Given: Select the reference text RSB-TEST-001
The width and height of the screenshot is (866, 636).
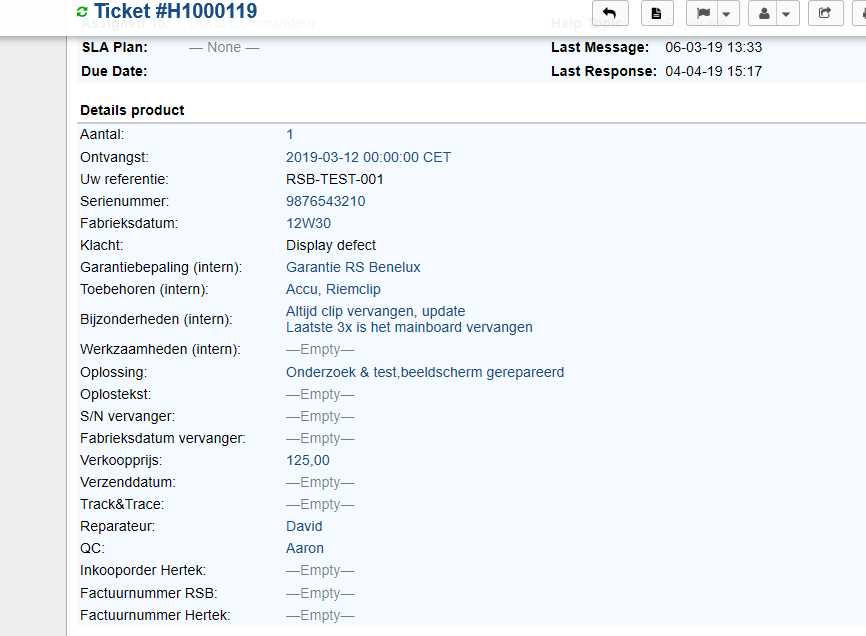Looking at the screenshot, I should (x=335, y=179).
